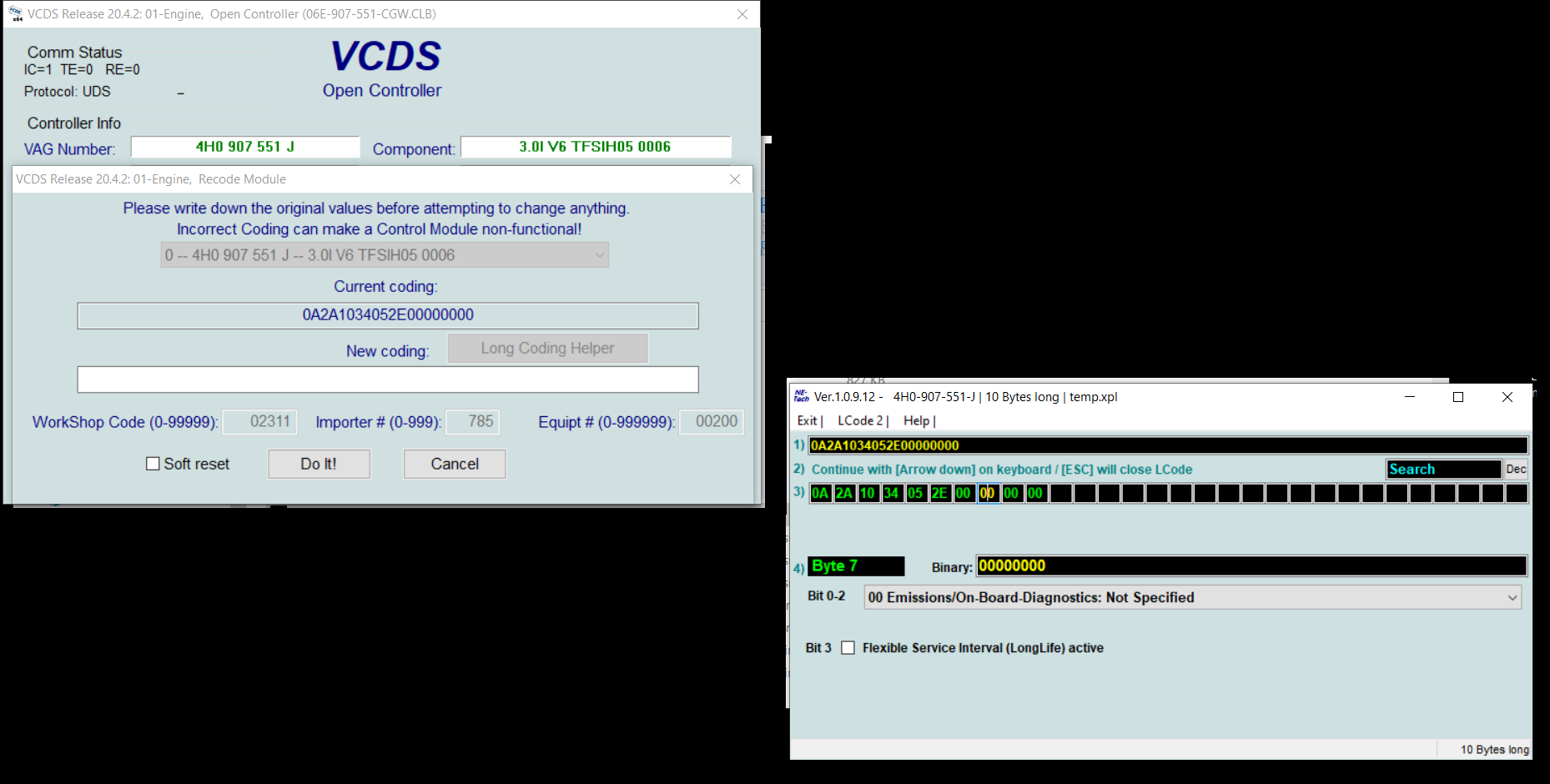Screen dimensions: 1550x784
Task: Click the Cancel button
Action: pyautogui.click(x=455, y=465)
